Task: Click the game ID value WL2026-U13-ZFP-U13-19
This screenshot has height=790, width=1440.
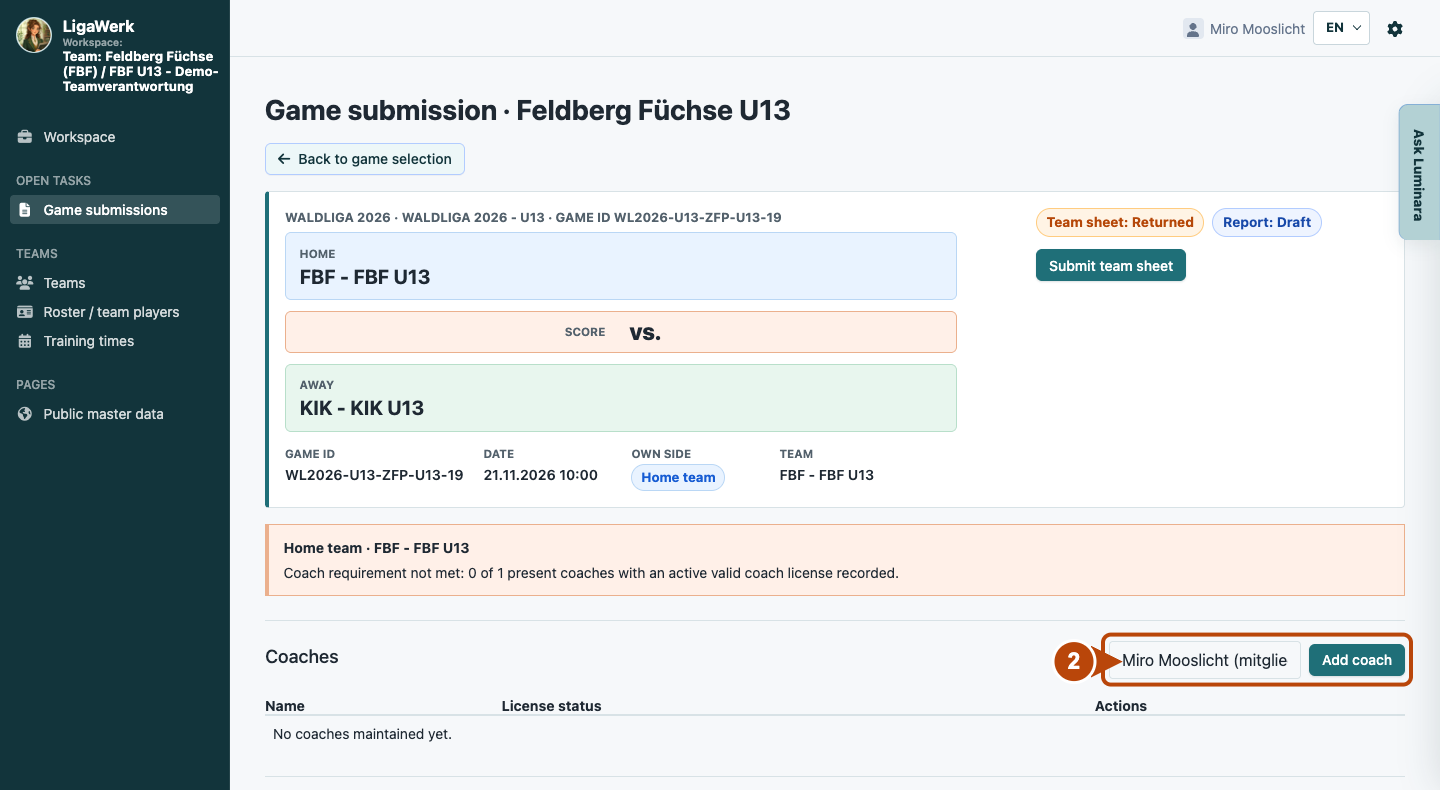Action: (374, 475)
